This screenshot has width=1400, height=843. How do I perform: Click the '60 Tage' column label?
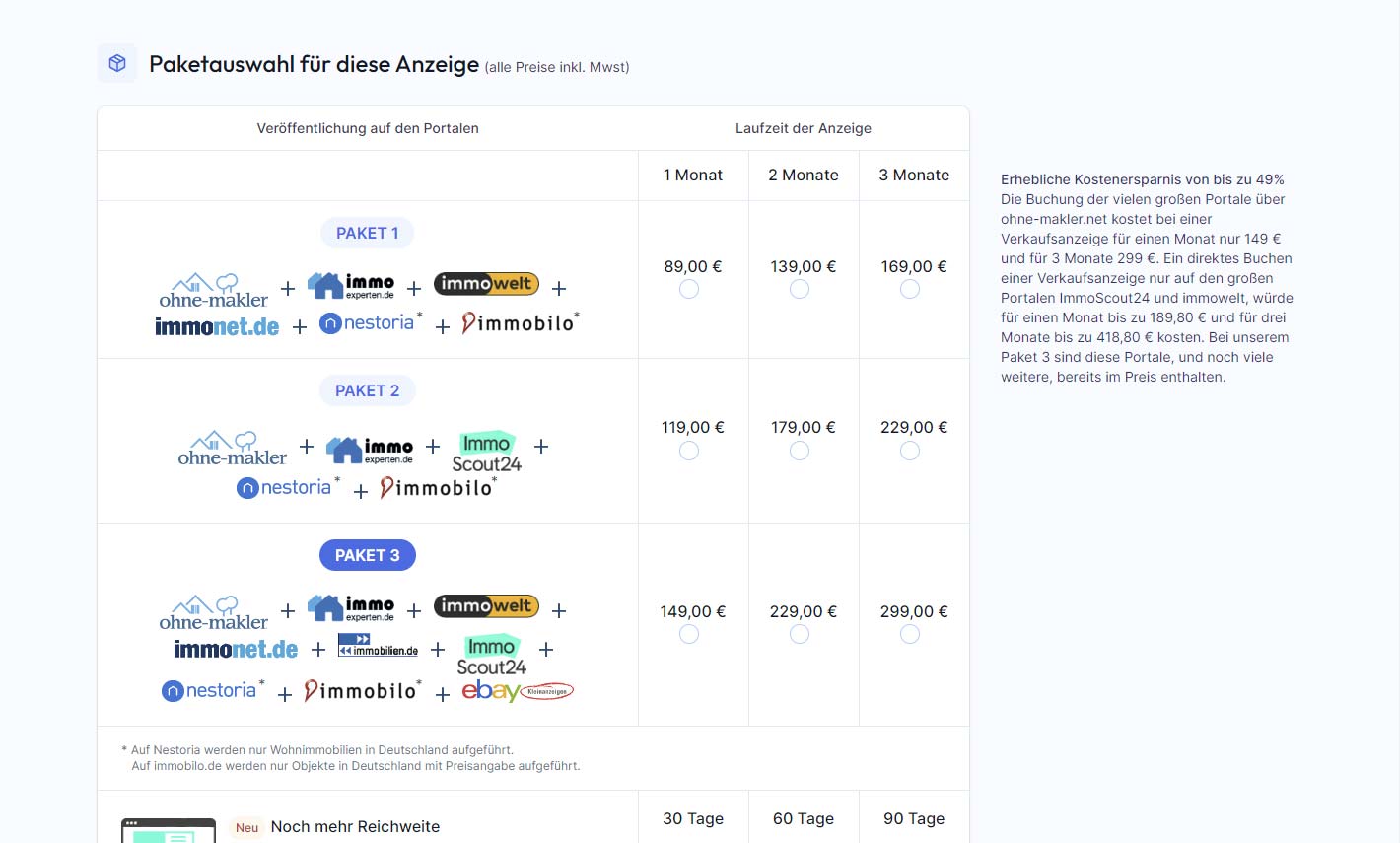804,818
